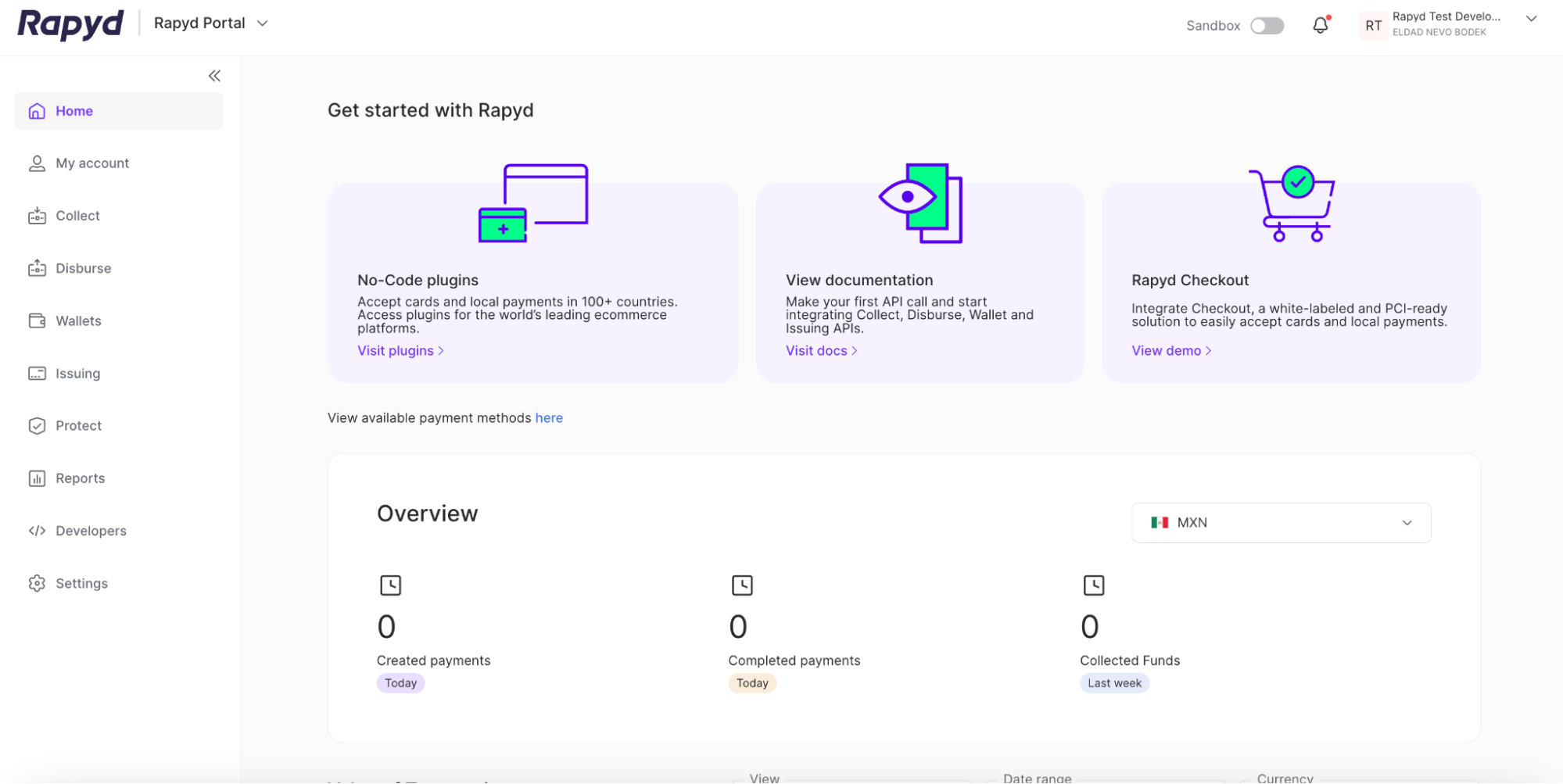Select the Issuing card icon
1563x784 pixels.
tap(37, 373)
